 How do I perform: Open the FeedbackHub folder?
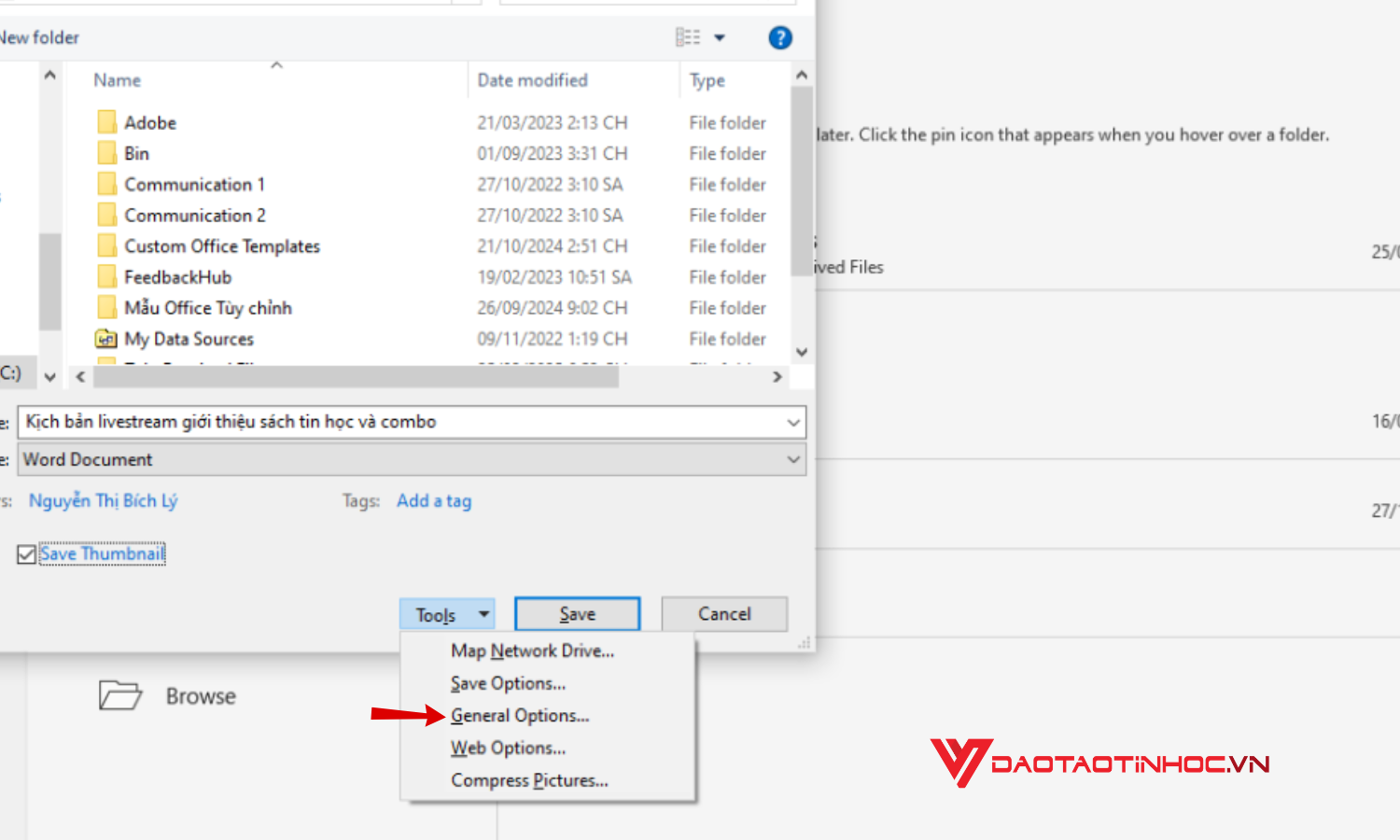click(175, 276)
